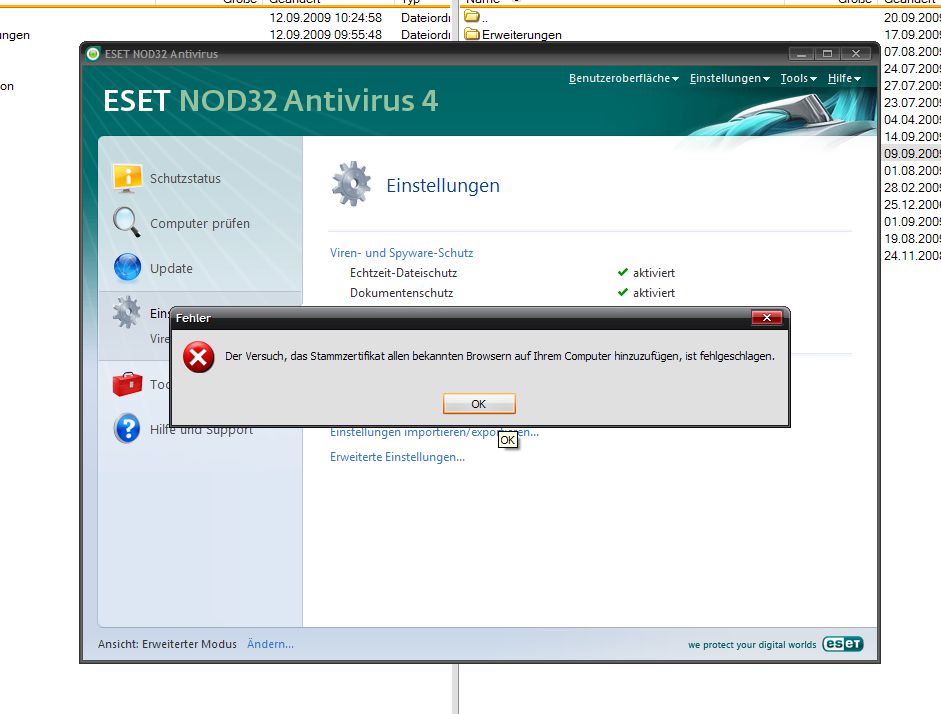This screenshot has height=714, width=941.
Task: Click Hilfe und Support sidebar label
Action: 201,430
